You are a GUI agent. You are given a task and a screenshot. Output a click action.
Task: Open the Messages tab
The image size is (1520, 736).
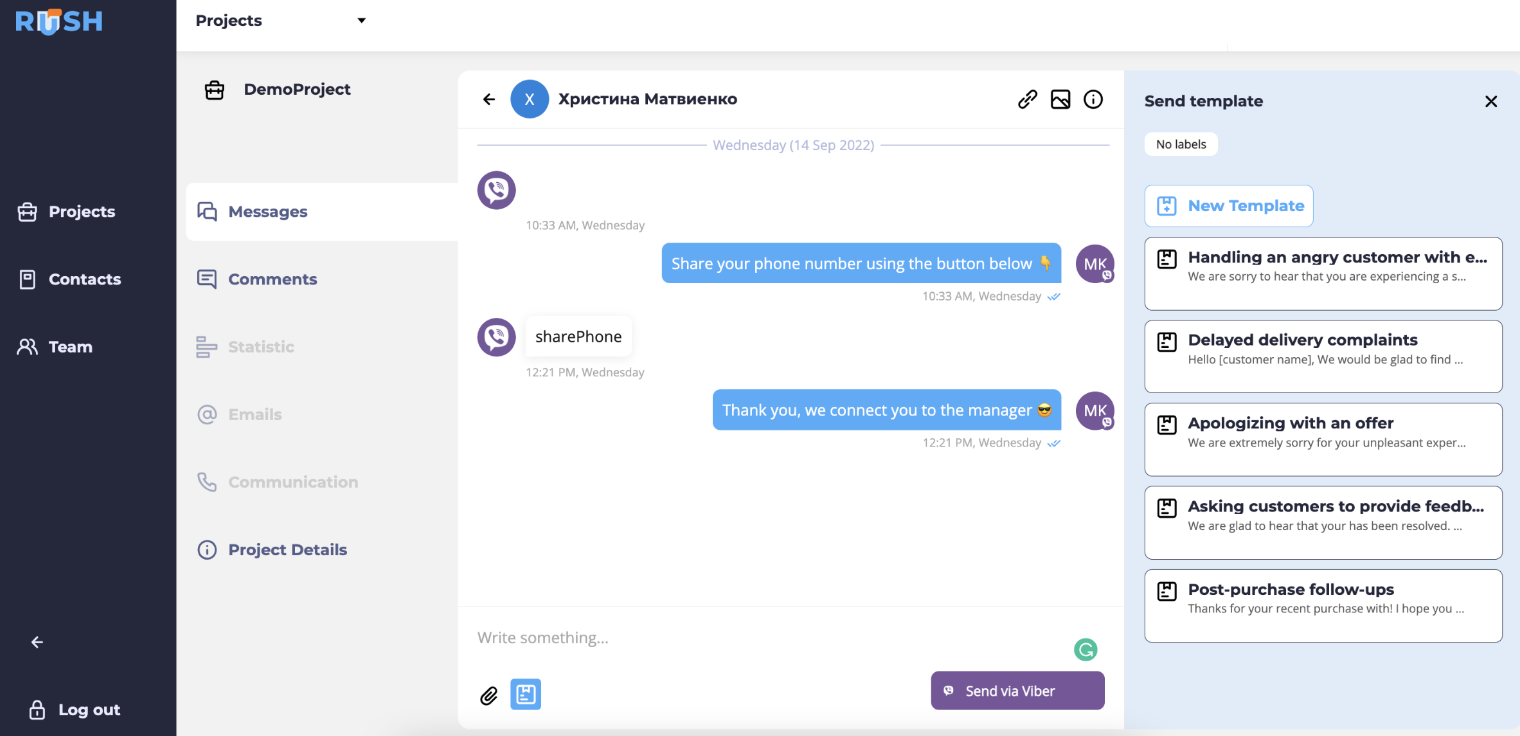(x=267, y=212)
